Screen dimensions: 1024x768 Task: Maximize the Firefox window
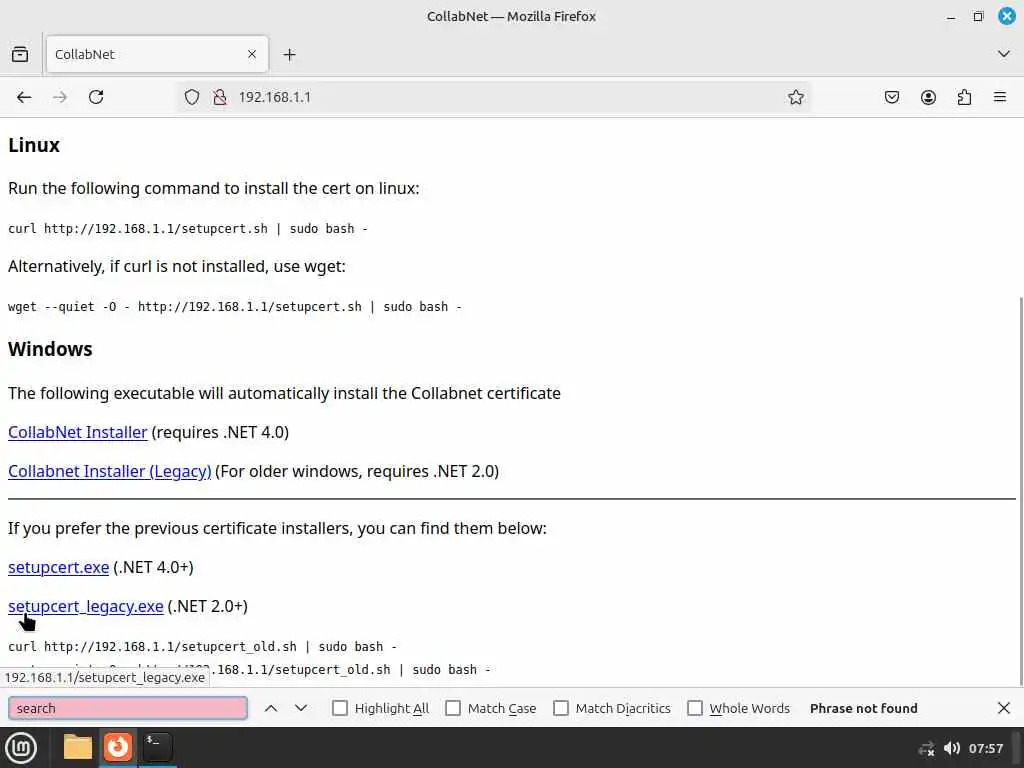978,16
